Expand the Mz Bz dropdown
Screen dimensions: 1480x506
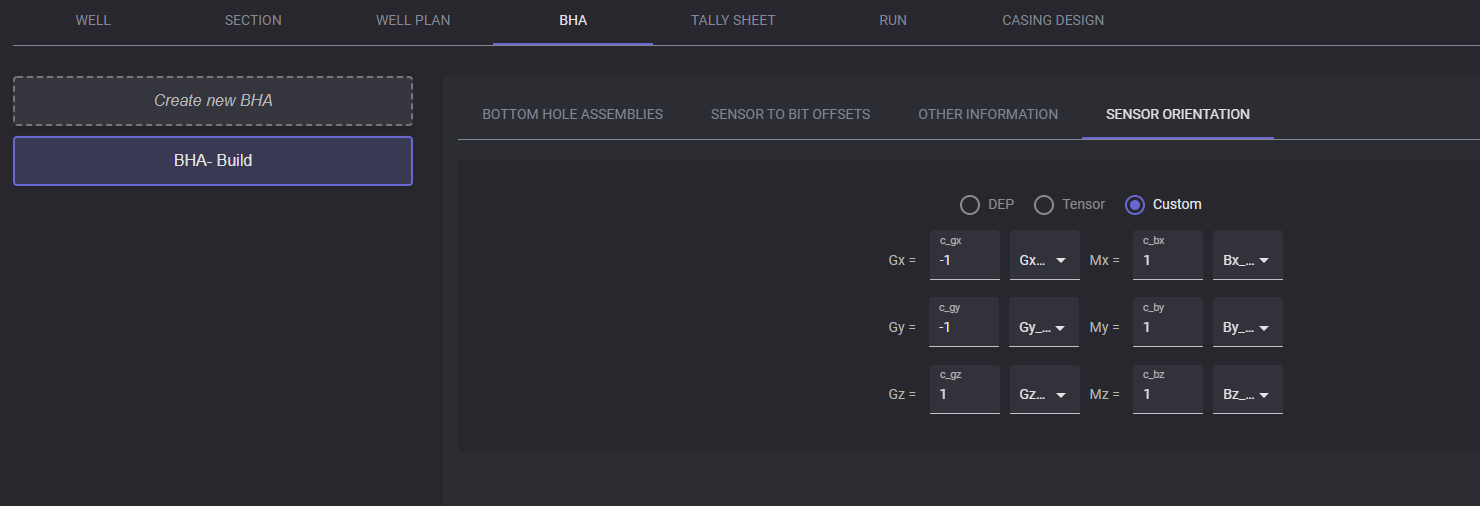tap(1248, 394)
